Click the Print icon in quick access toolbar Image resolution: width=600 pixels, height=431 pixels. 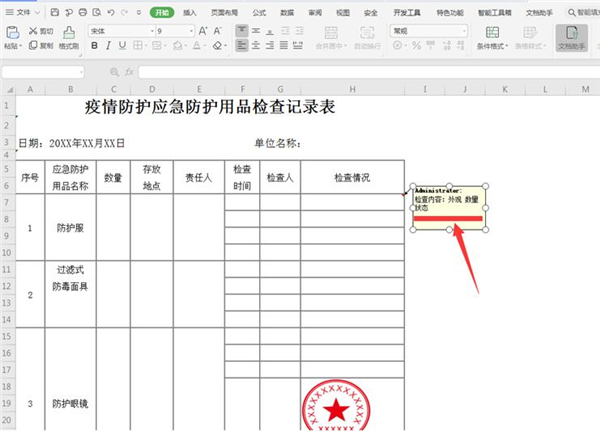pyautogui.click(x=81, y=12)
